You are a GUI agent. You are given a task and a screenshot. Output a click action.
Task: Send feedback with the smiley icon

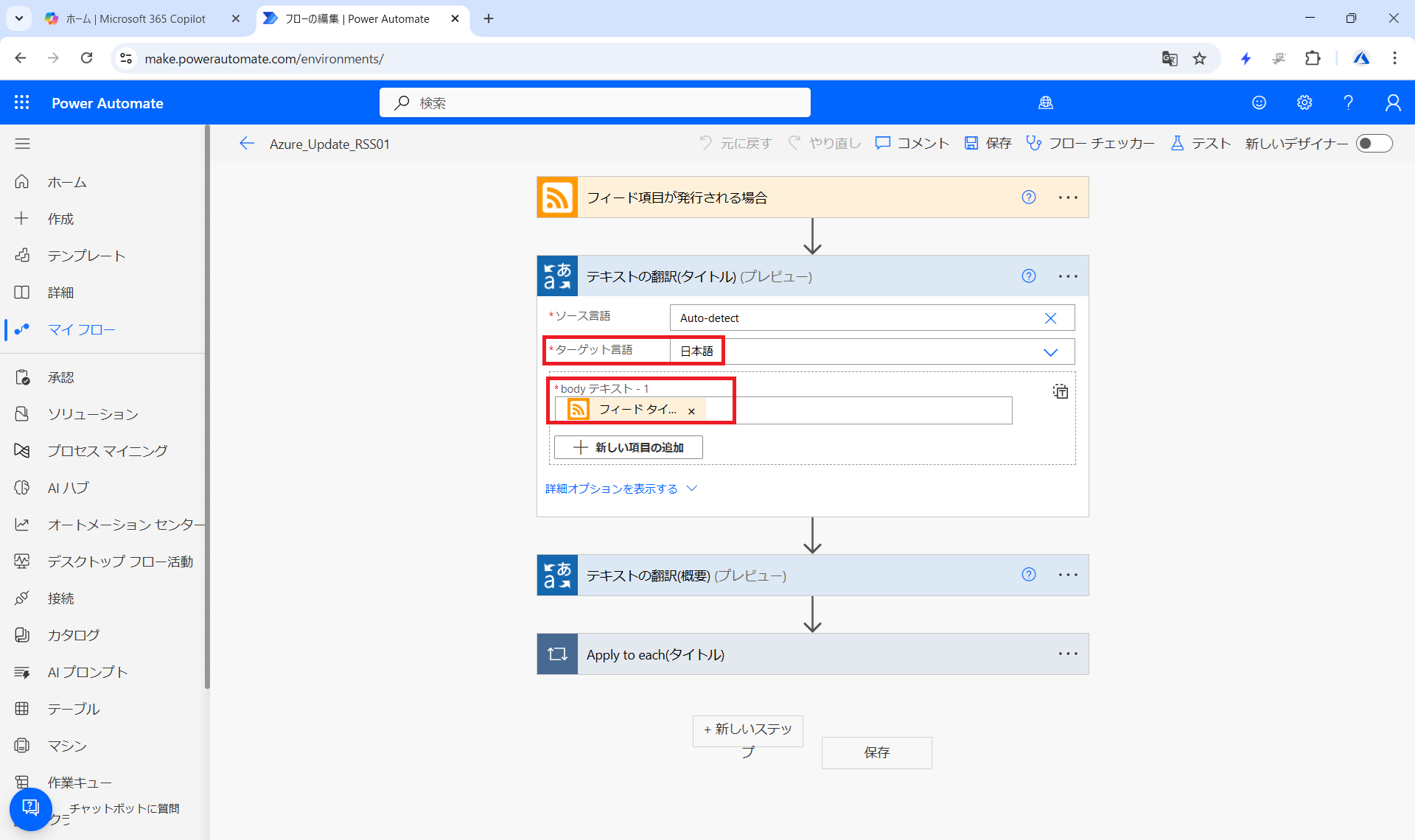pyautogui.click(x=1259, y=103)
